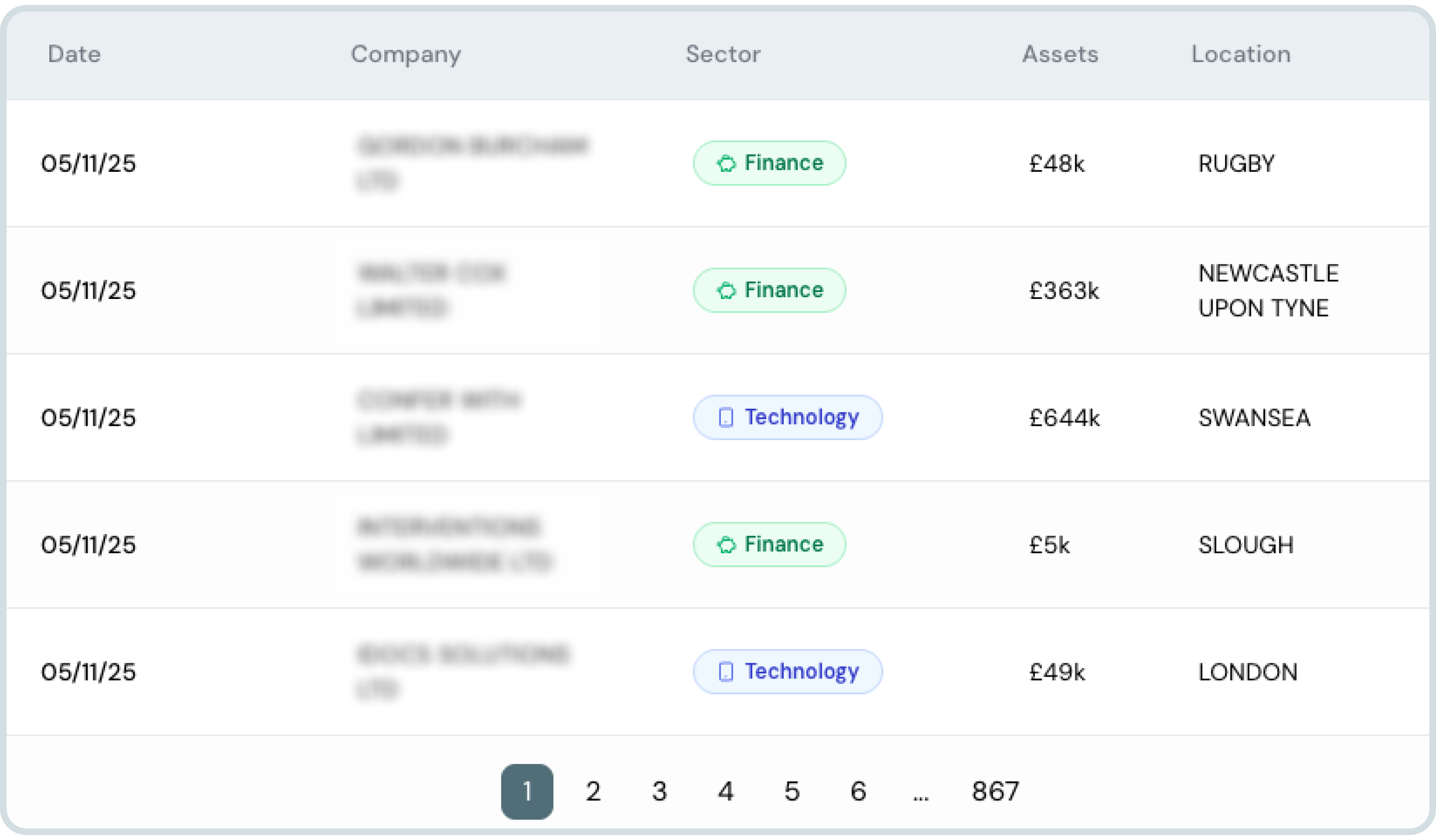Click the Finance icon in the Slough row

726,544
